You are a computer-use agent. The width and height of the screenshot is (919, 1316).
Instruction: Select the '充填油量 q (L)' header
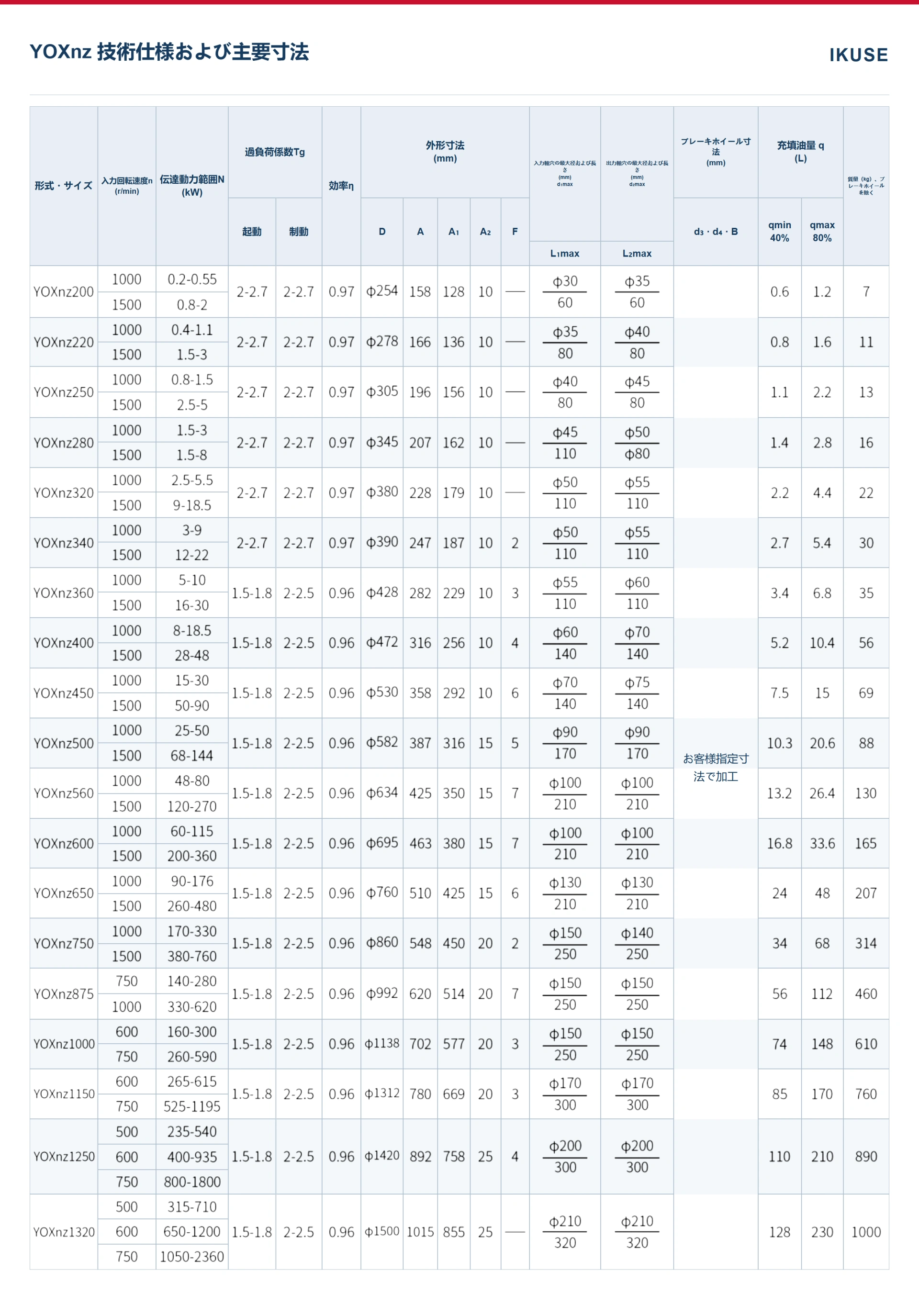pos(800,152)
